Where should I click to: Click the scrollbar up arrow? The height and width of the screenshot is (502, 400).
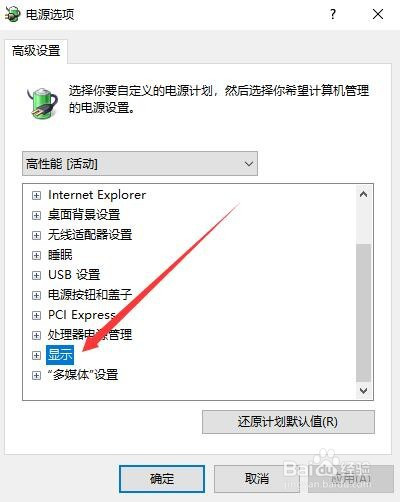click(364, 195)
